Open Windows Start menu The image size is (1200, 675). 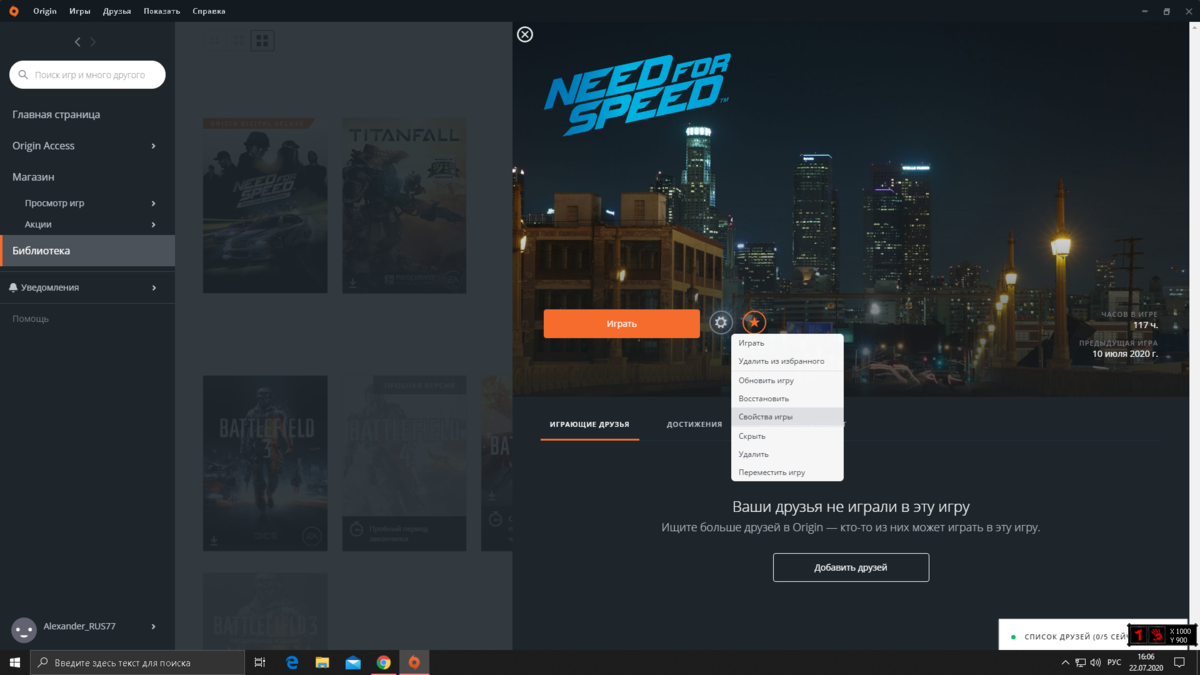15,662
